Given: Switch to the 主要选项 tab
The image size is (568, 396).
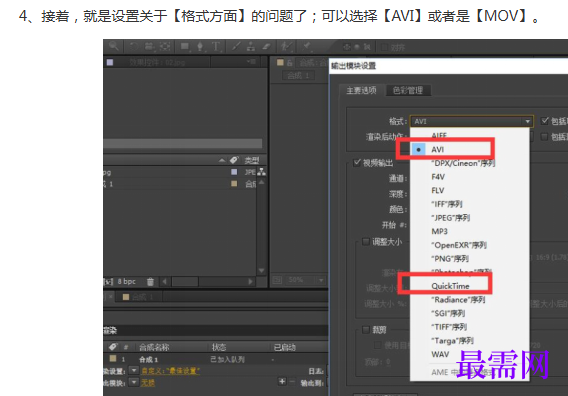Looking at the screenshot, I should [362, 90].
